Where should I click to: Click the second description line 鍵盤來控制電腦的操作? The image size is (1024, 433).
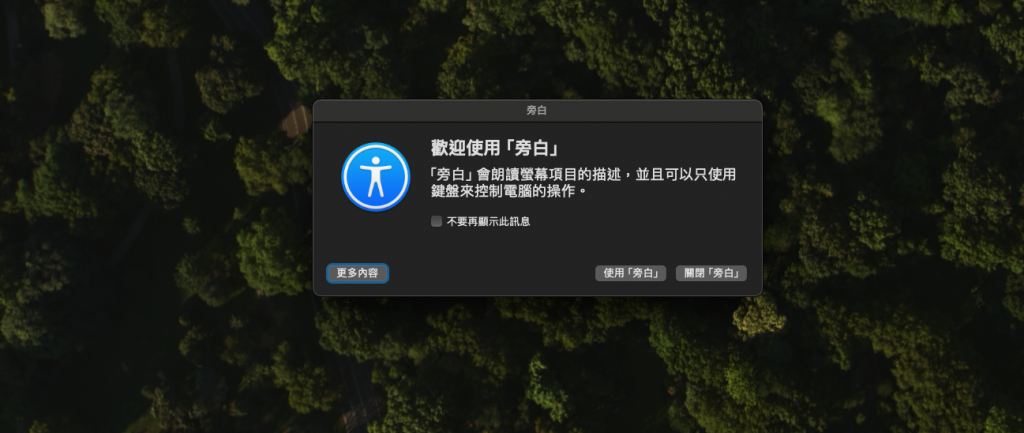[x=505, y=193]
